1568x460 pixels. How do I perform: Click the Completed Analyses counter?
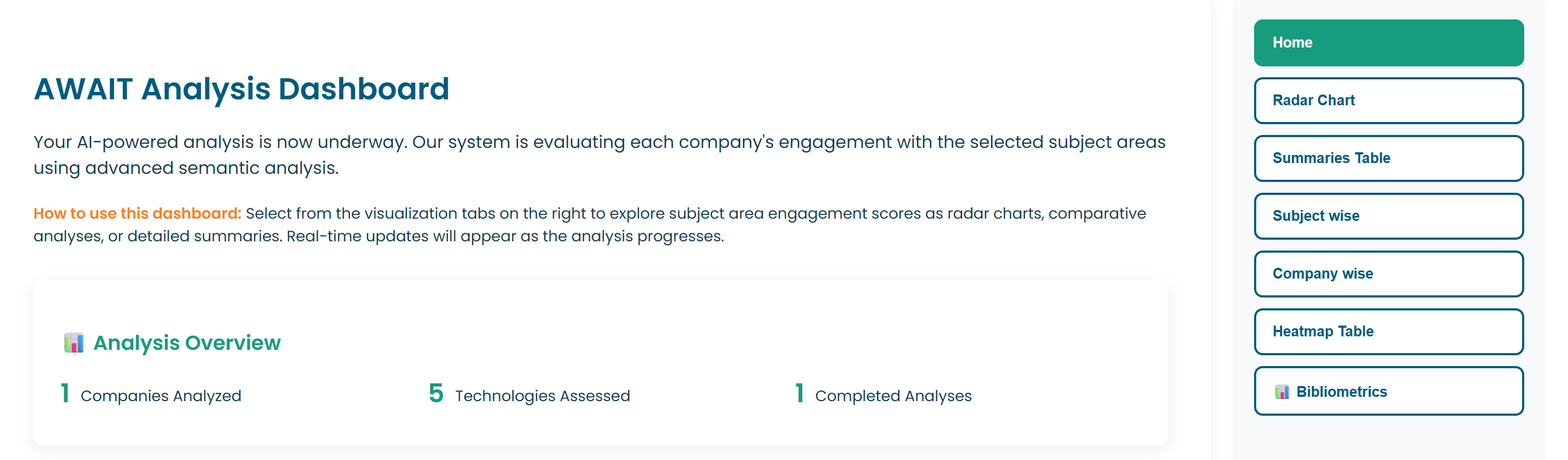tap(894, 396)
